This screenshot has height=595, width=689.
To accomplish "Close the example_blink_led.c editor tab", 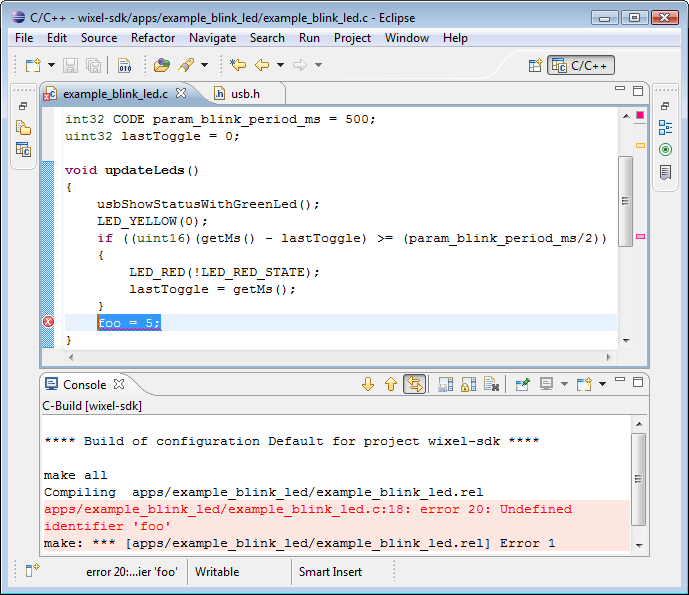I will (181, 93).
